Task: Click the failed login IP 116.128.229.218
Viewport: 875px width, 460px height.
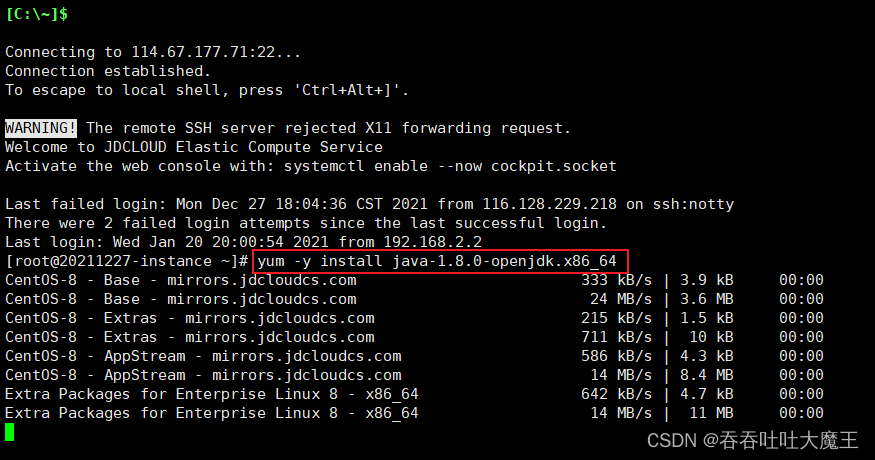Action: [549, 204]
